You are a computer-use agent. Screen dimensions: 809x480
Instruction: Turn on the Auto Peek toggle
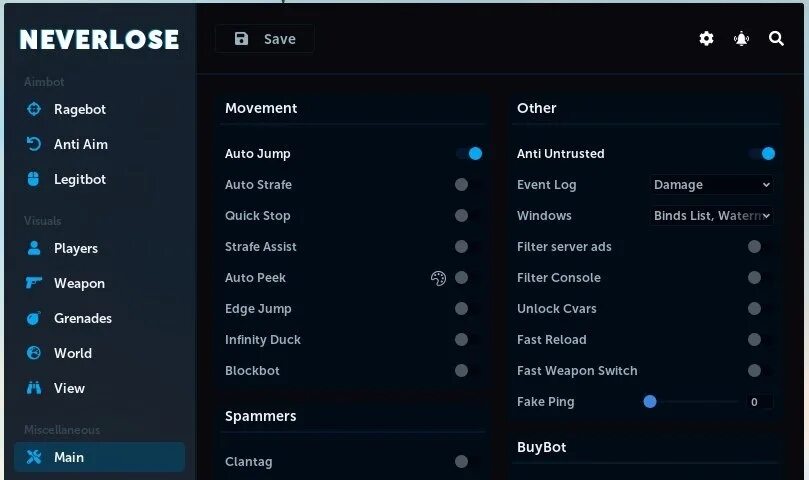468,277
